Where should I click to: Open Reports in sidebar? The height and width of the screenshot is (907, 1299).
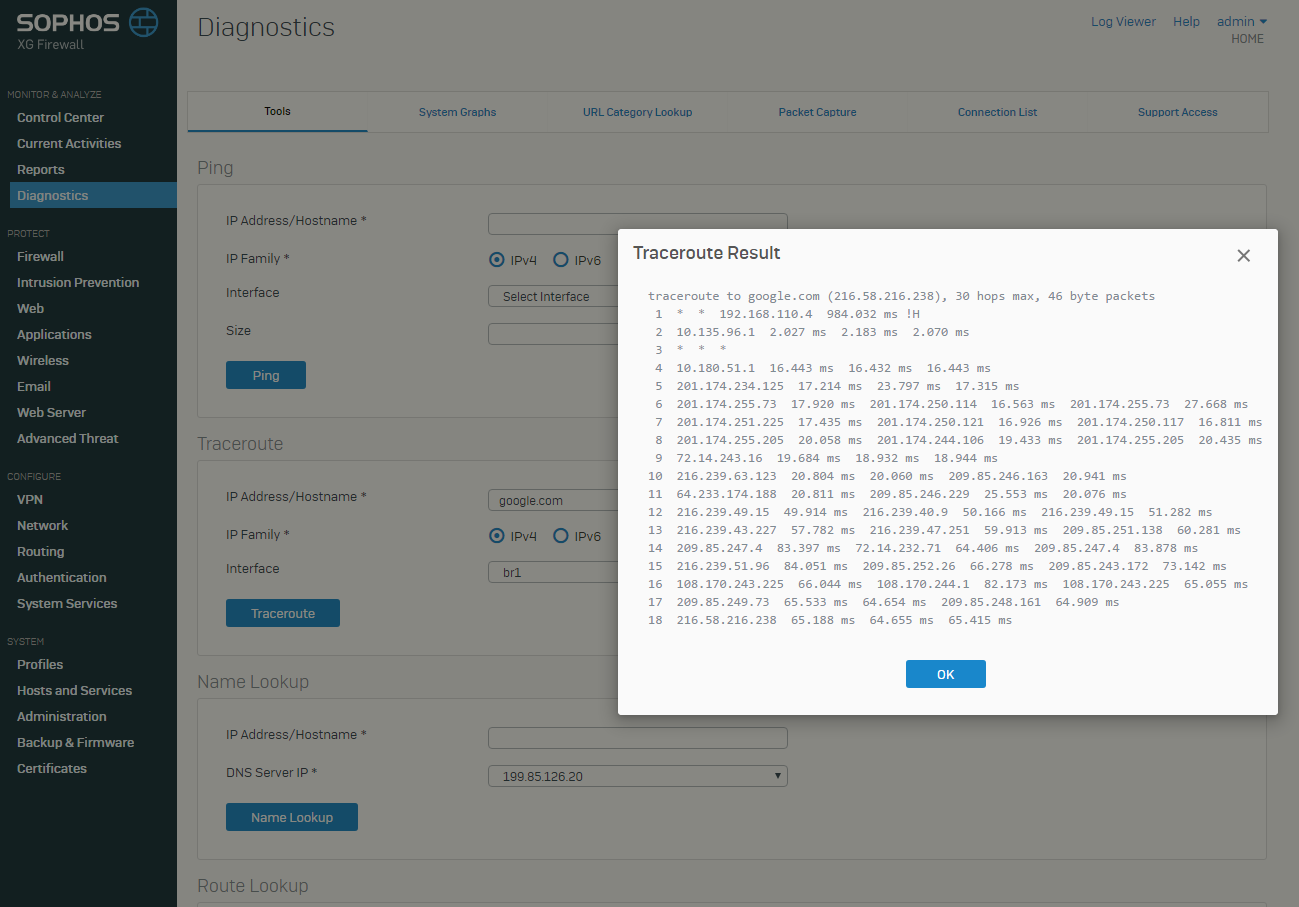40,169
